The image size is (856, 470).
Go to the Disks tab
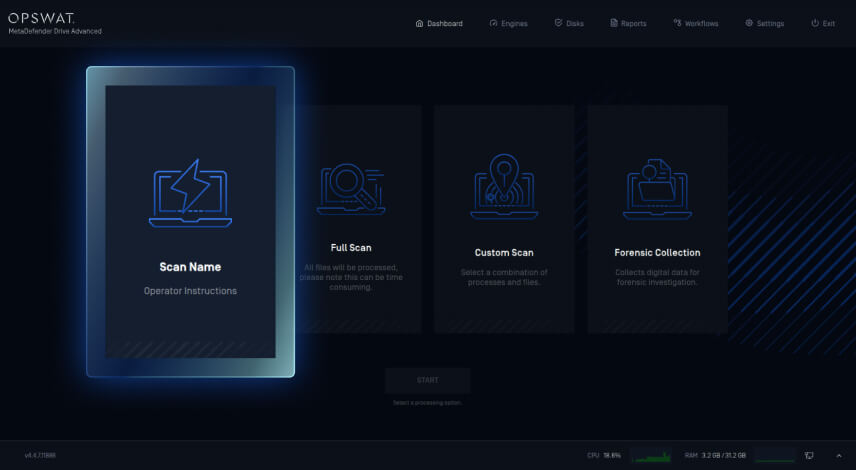(x=569, y=23)
